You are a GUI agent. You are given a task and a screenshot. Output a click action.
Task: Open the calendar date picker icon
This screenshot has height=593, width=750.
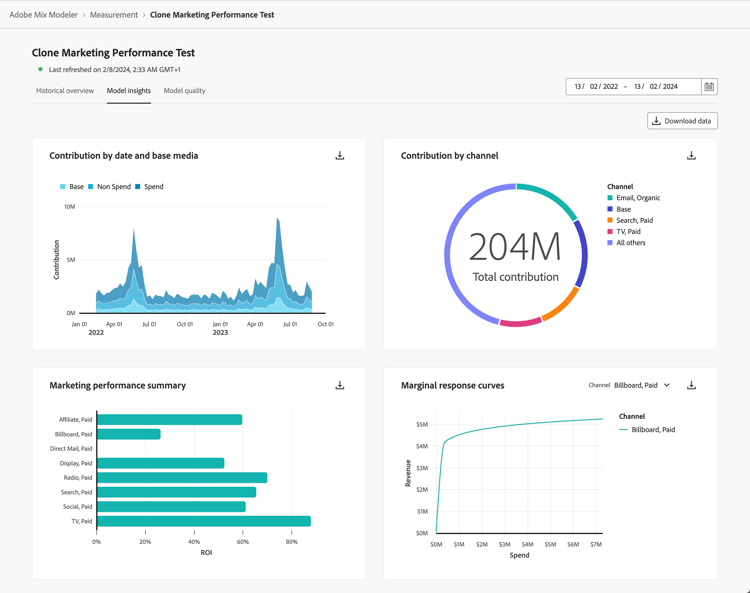pos(709,87)
